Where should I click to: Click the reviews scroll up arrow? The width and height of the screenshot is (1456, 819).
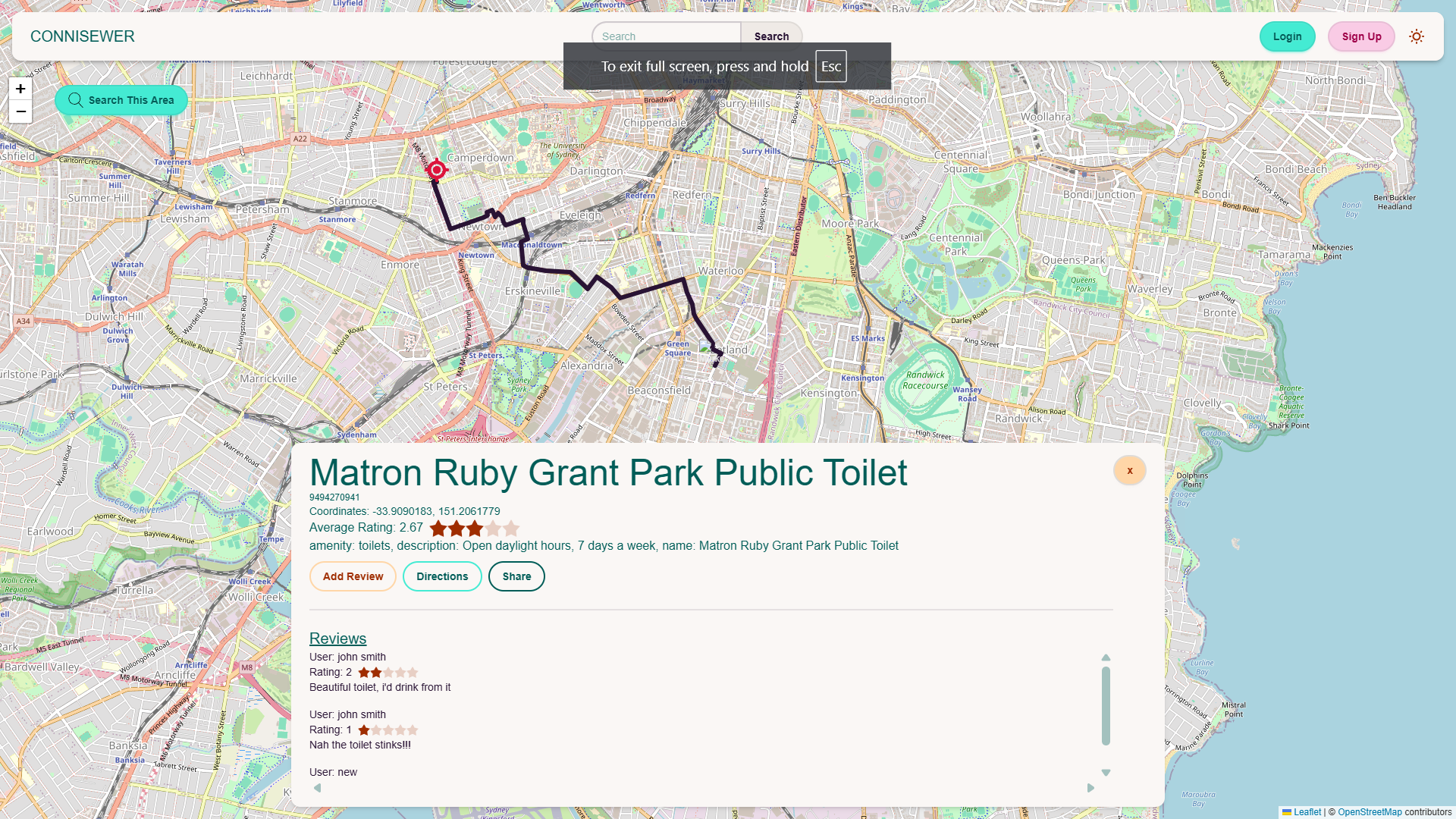pyautogui.click(x=1106, y=657)
